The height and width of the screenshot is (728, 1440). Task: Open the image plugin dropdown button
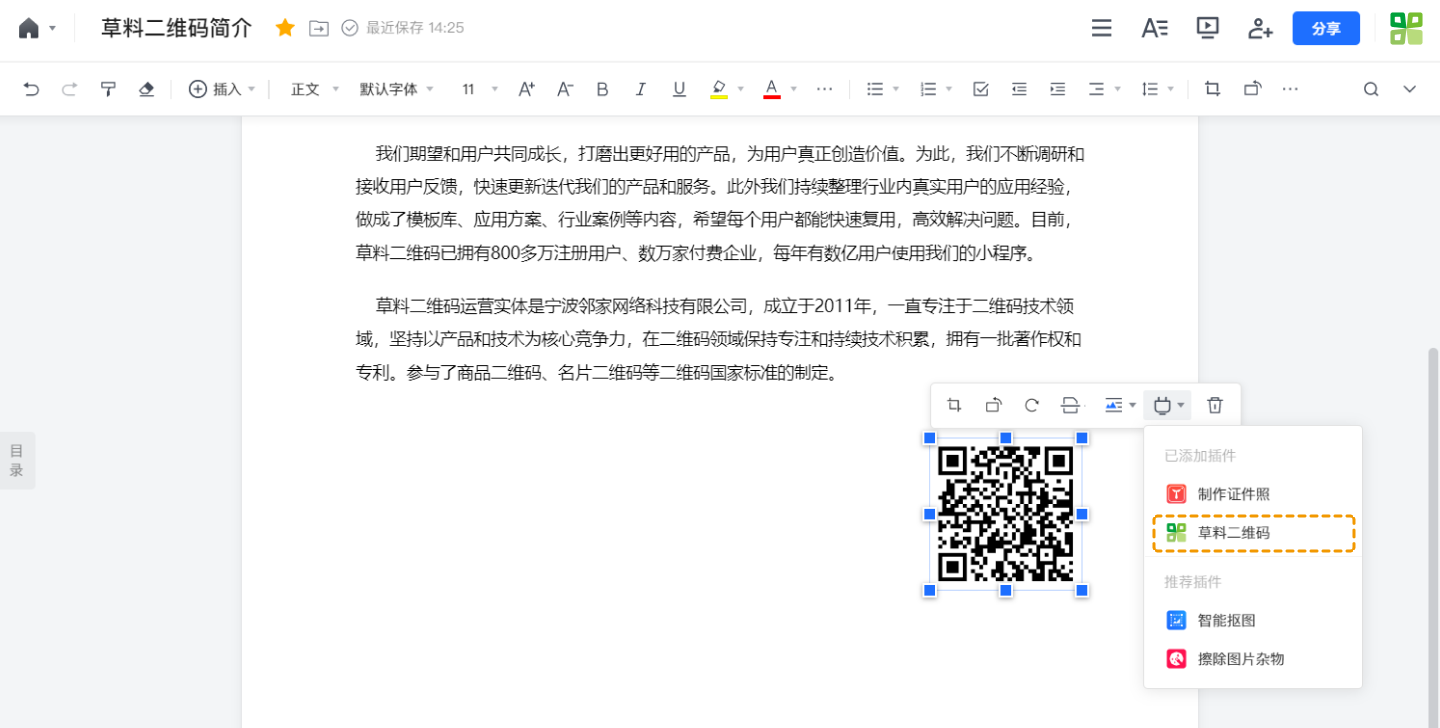tap(1168, 405)
